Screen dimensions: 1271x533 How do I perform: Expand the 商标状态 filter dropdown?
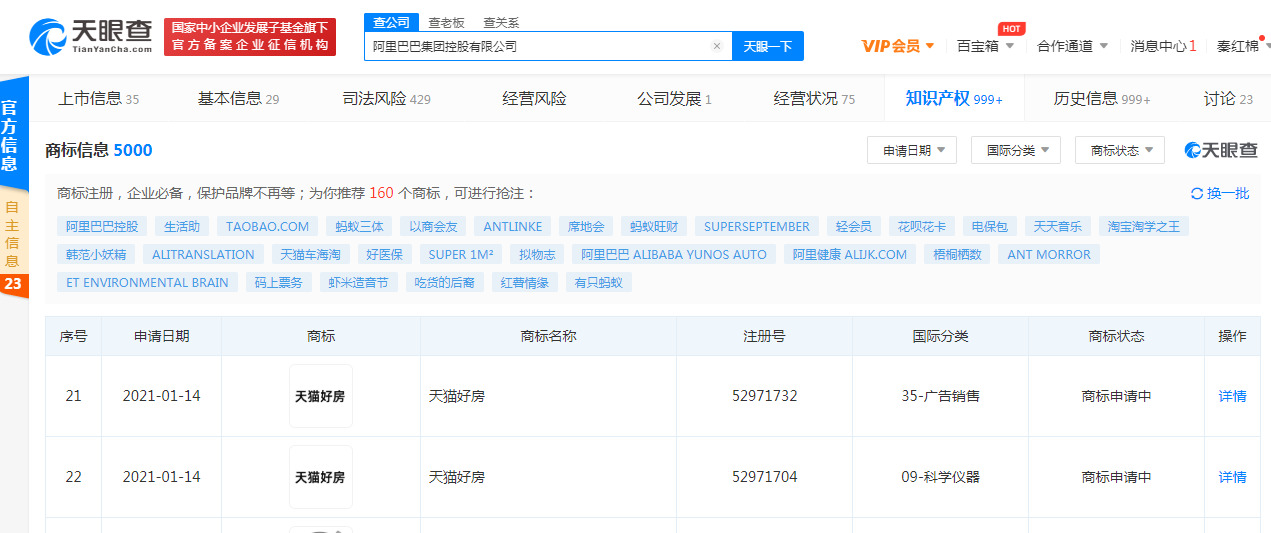[1120, 150]
